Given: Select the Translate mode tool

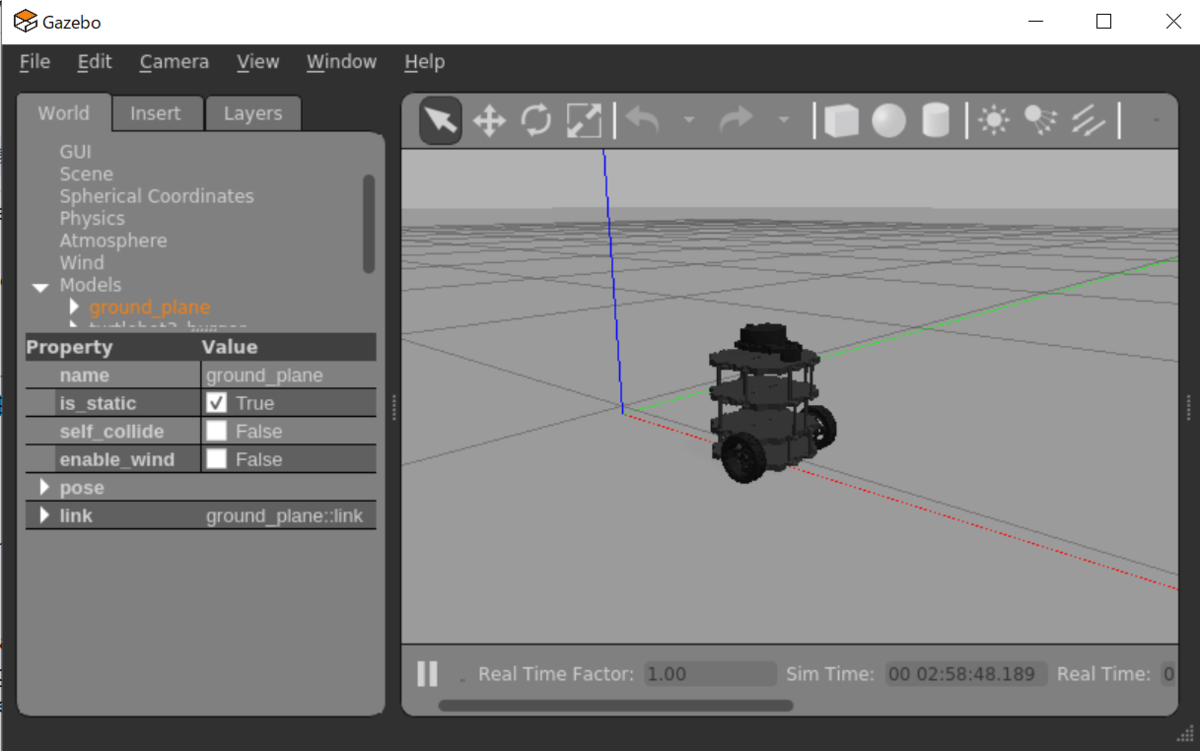Looking at the screenshot, I should point(488,119).
